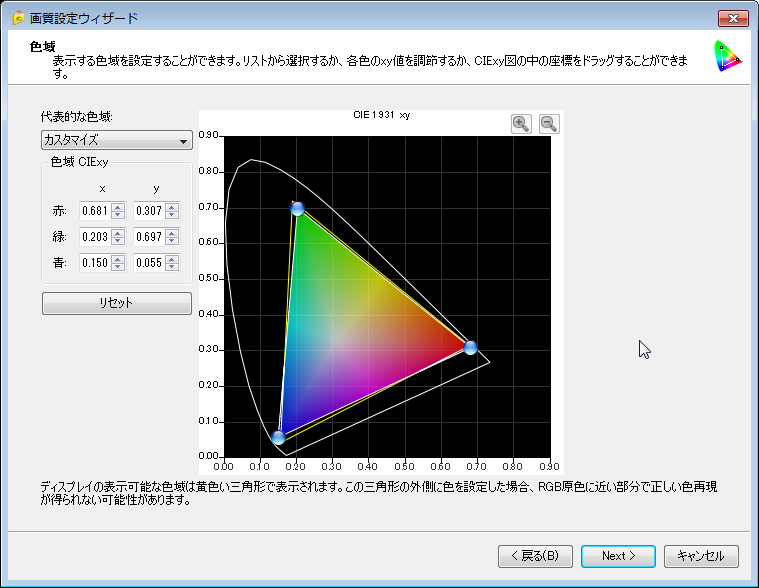Decrease the blue y value with spinner

point(172,267)
